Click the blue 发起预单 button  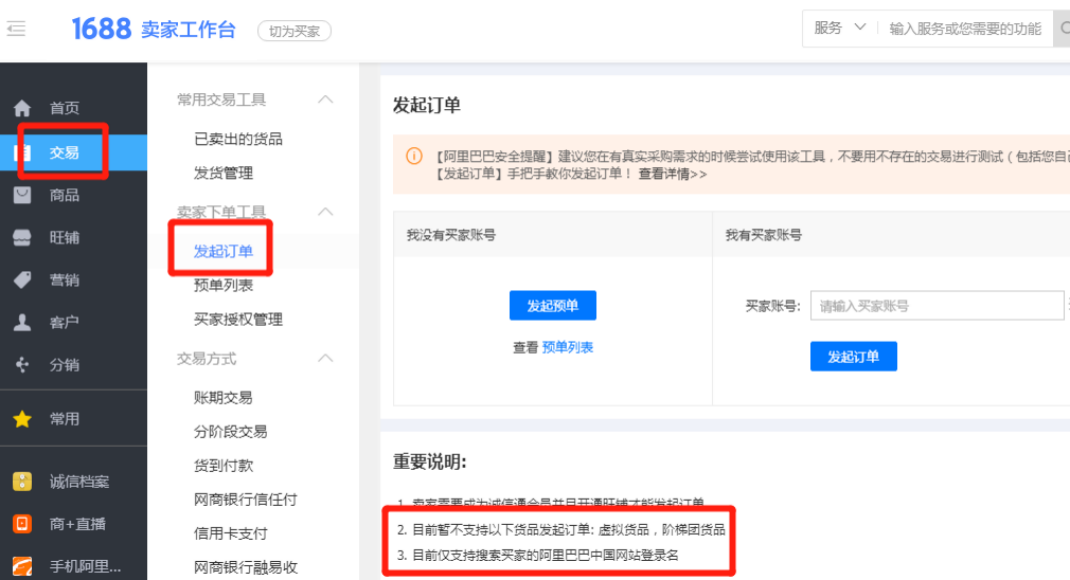tap(553, 306)
